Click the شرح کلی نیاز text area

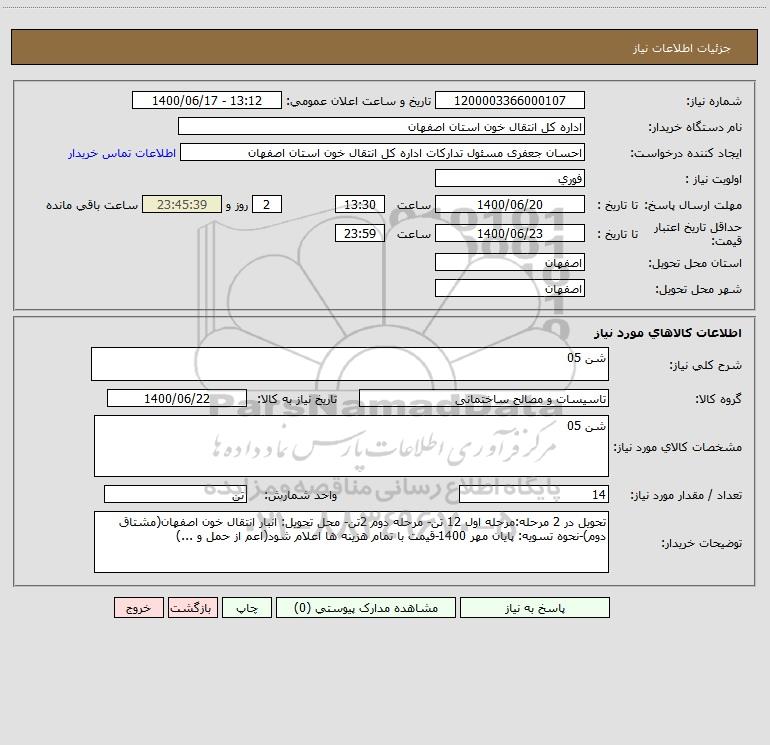[350, 364]
